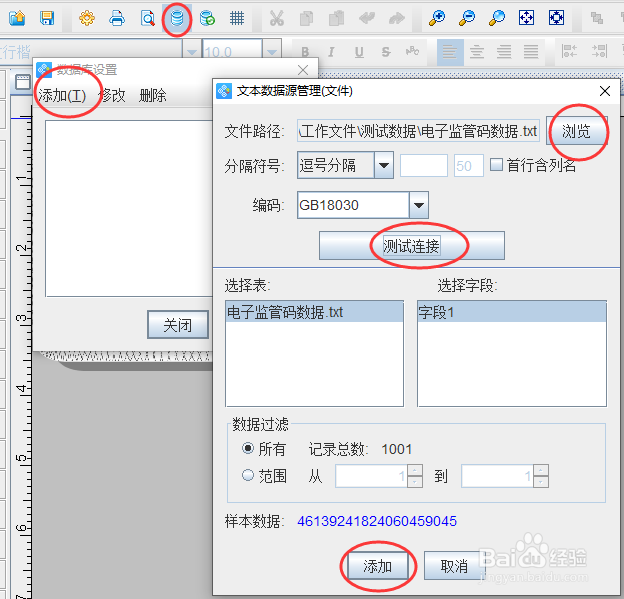The width and height of the screenshot is (624, 599).
Task: Select 所有 radio button
Action: 248,449
